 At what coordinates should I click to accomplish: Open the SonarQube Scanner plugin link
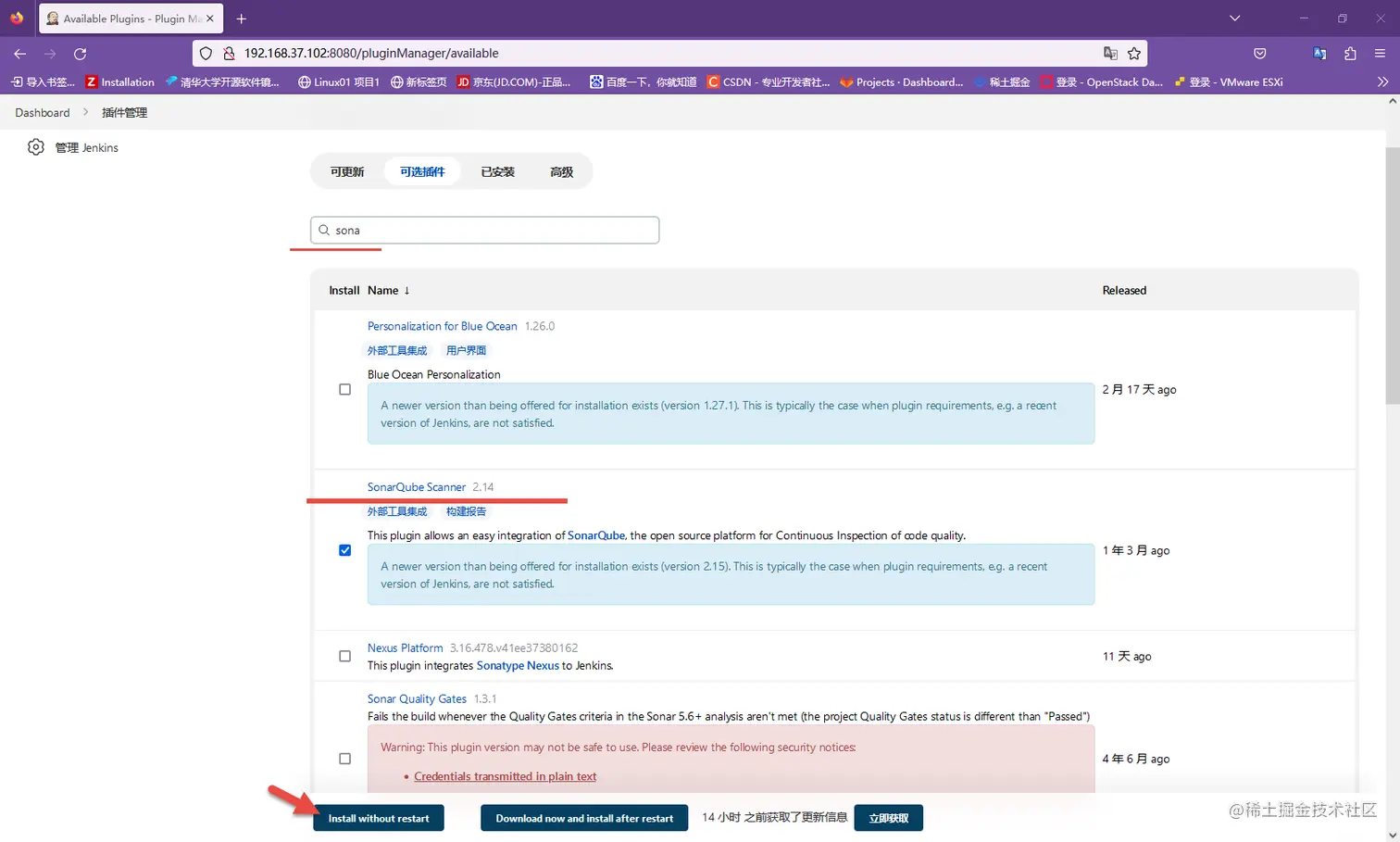[x=417, y=487]
